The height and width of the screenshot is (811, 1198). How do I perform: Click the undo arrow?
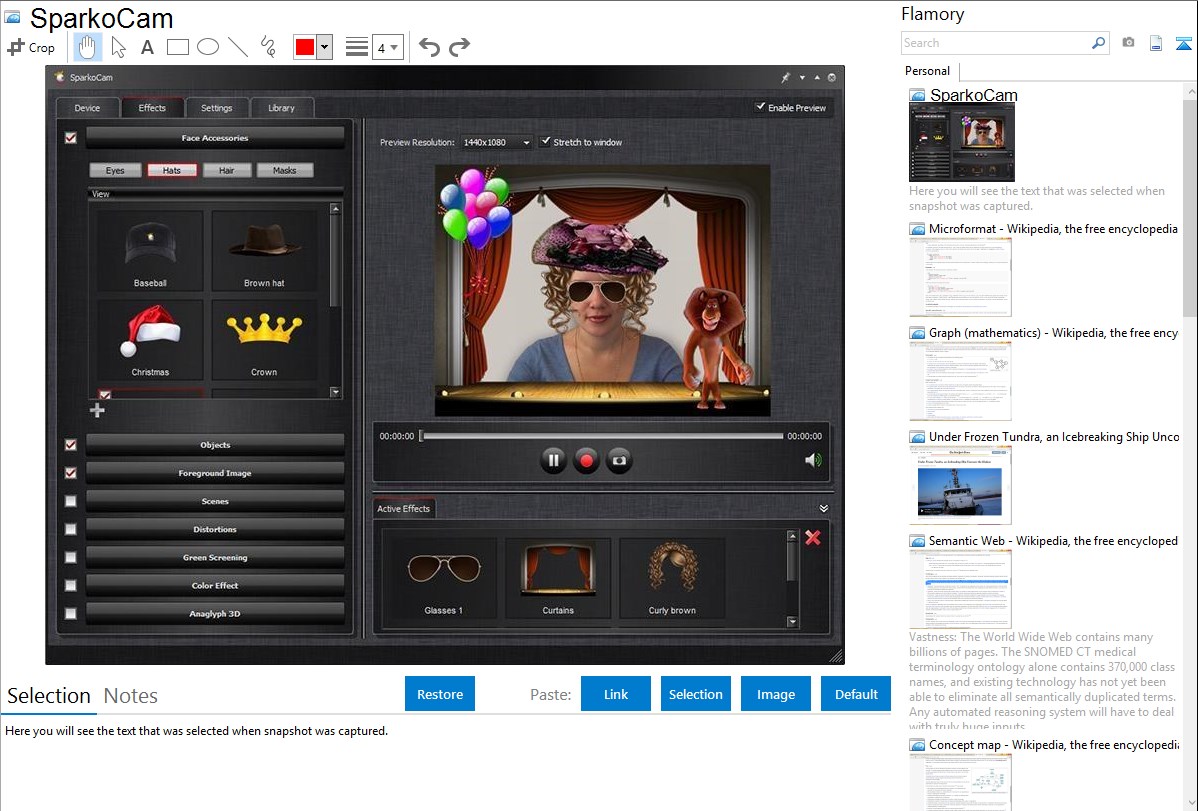429,47
